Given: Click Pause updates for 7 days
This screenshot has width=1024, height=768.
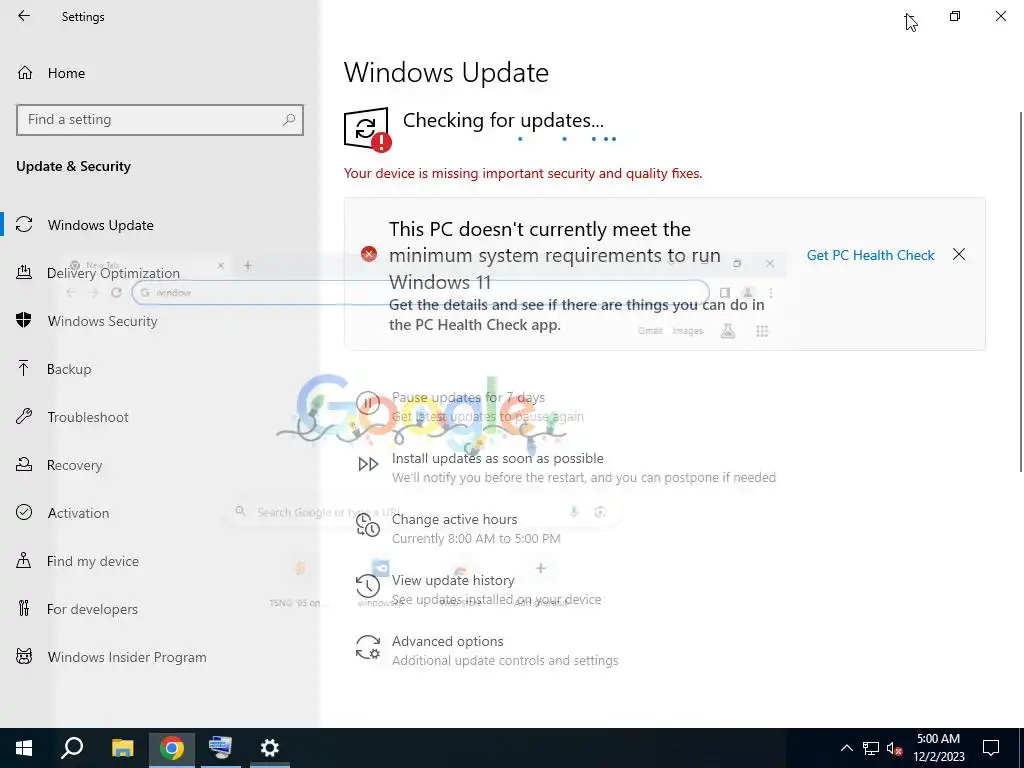Looking at the screenshot, I should [x=468, y=397].
